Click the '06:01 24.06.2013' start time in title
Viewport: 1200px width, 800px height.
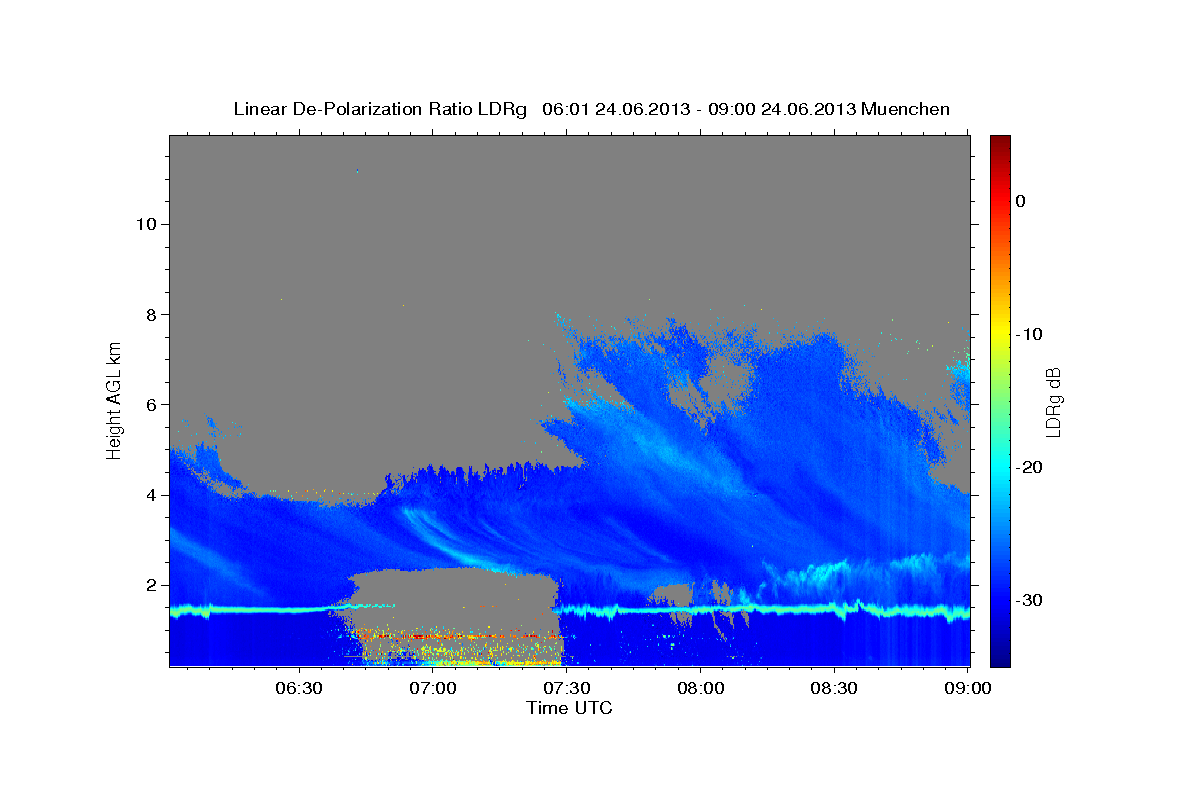[615, 109]
